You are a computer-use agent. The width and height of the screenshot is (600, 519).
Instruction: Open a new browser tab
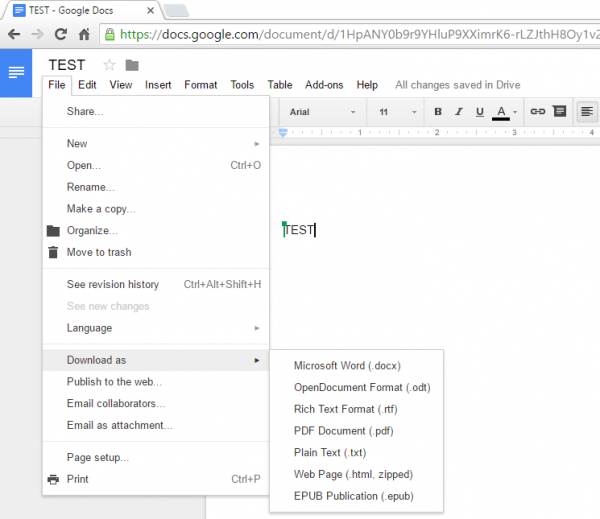tap(176, 11)
